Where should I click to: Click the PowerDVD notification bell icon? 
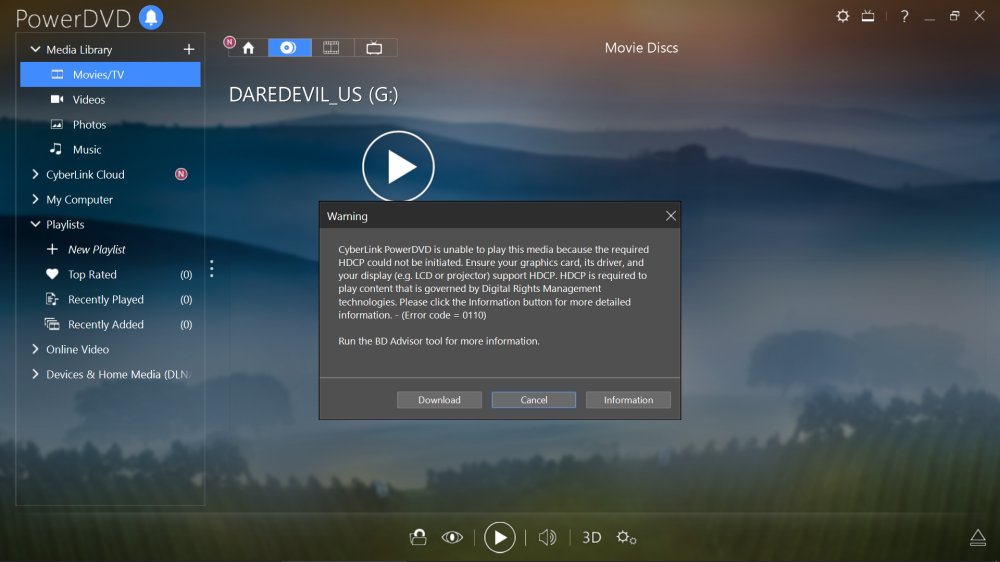click(151, 17)
